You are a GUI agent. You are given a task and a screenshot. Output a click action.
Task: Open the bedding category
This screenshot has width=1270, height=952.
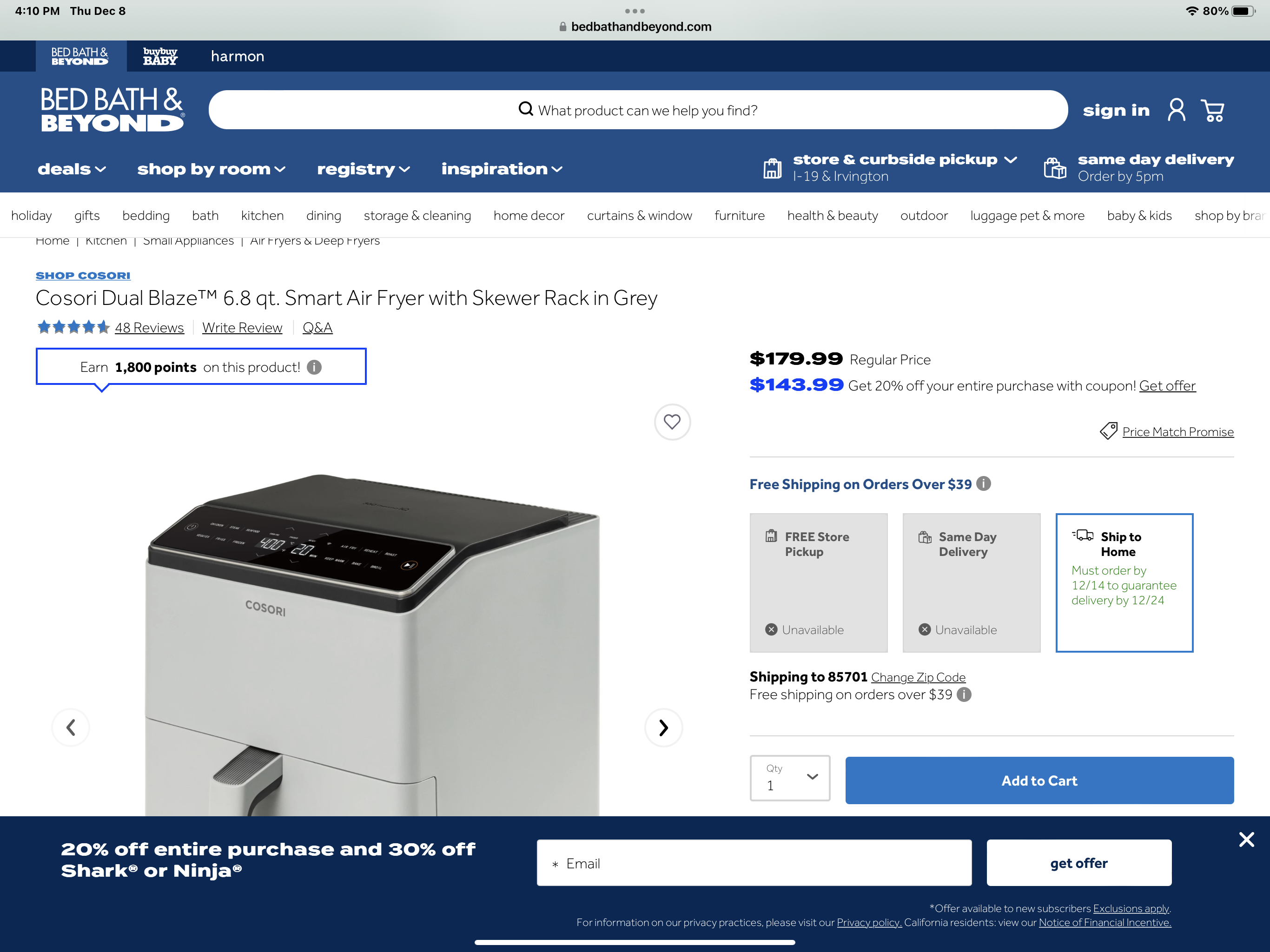click(x=146, y=215)
